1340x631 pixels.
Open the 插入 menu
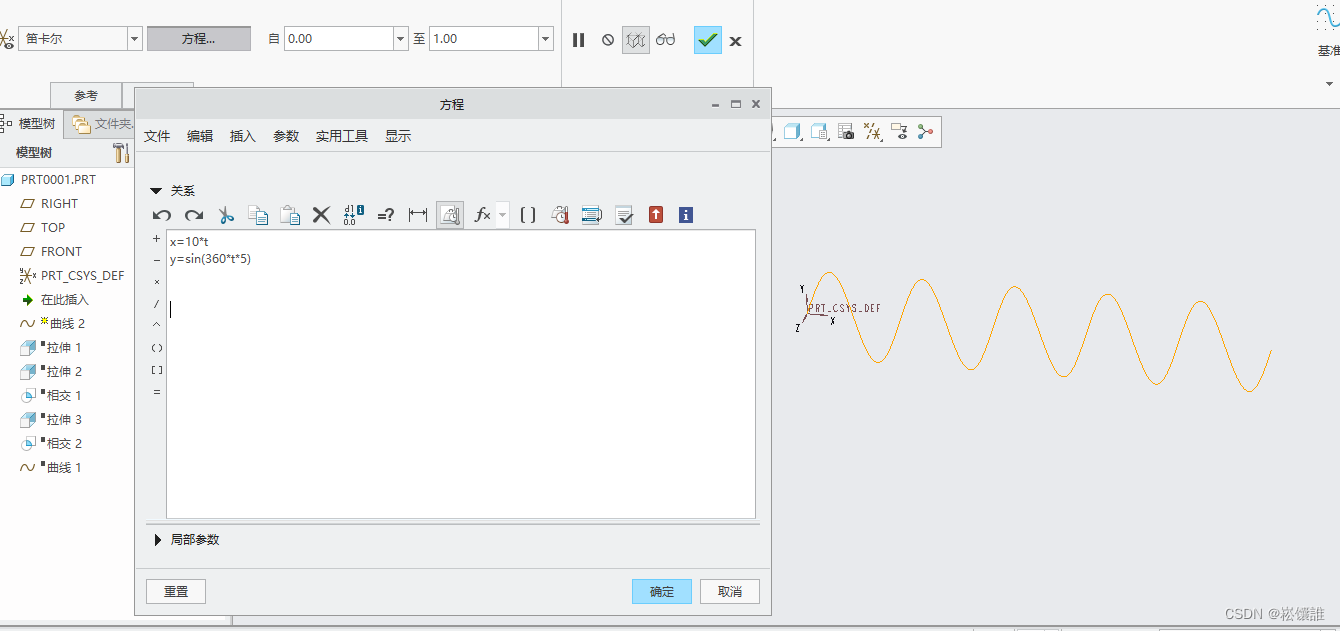pyautogui.click(x=243, y=136)
